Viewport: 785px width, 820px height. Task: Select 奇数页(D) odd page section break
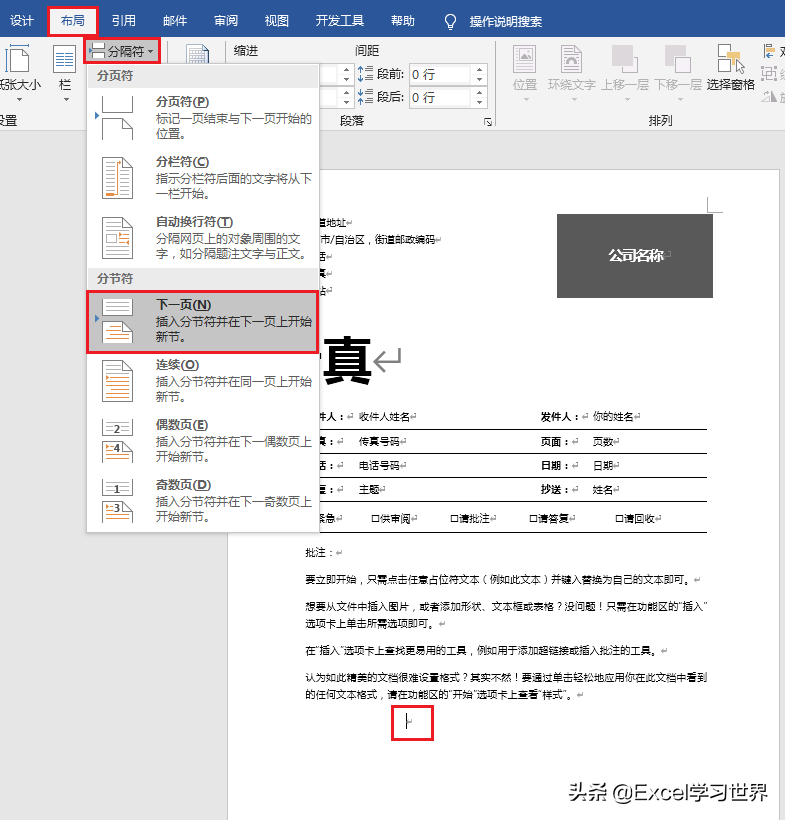(202, 501)
